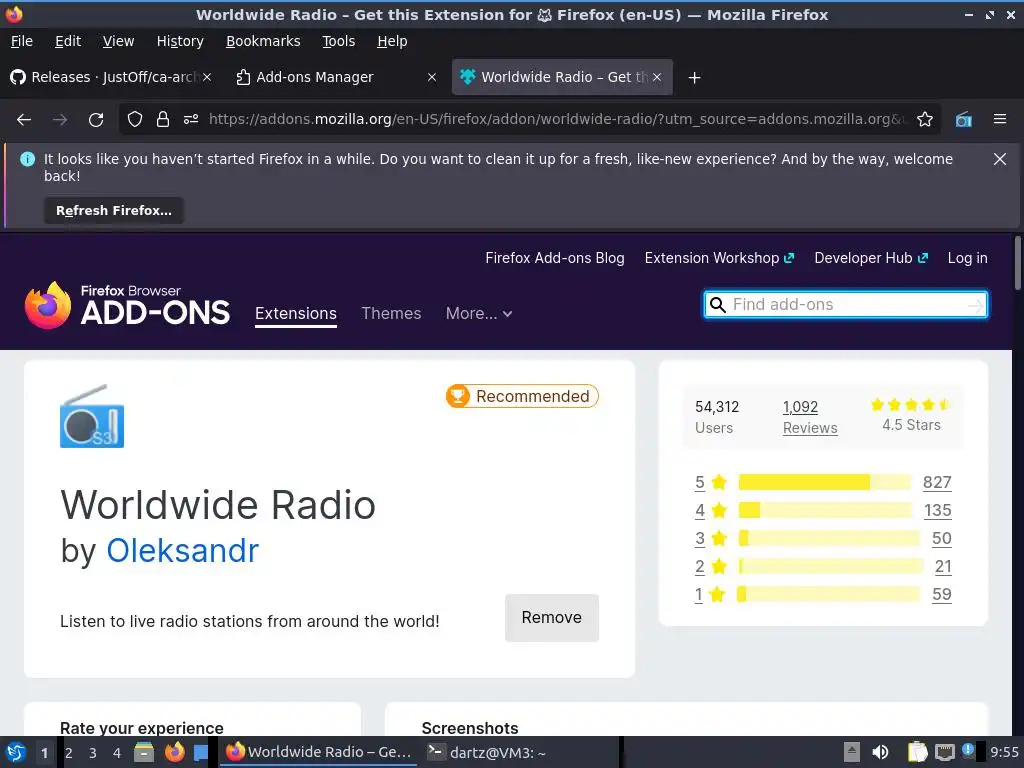
Task: Open the History menu
Action: (x=180, y=41)
